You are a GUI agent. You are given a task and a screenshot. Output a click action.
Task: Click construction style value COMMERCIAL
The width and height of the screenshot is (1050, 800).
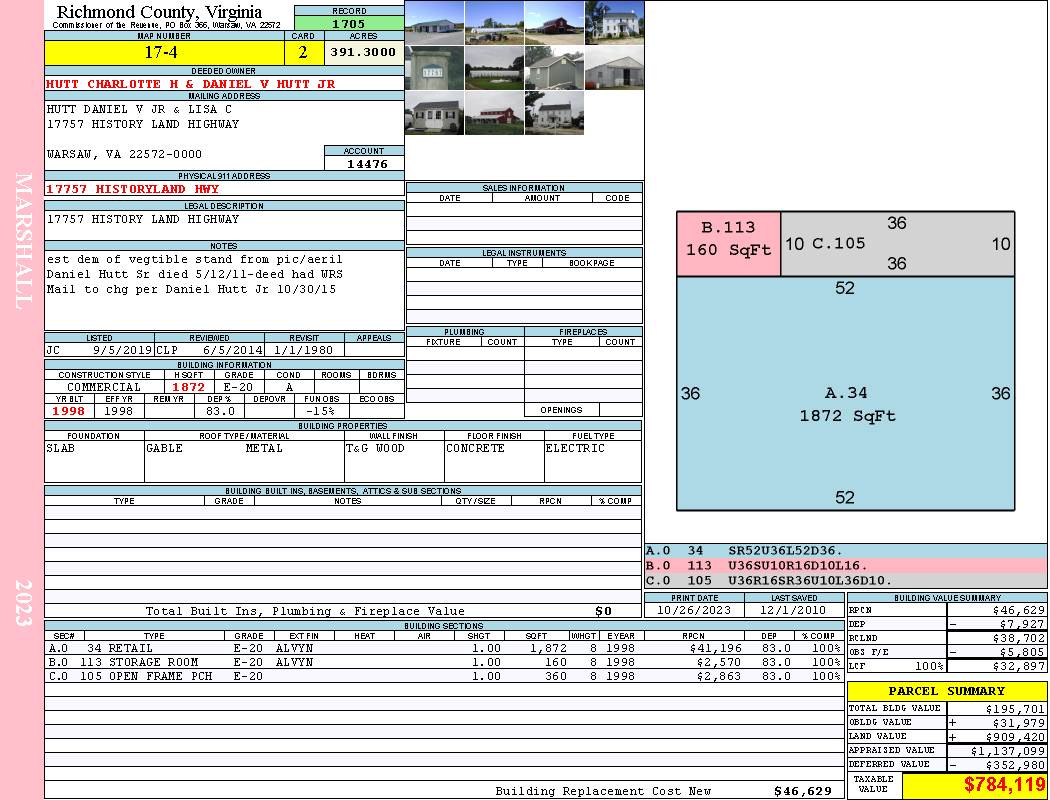coord(104,387)
